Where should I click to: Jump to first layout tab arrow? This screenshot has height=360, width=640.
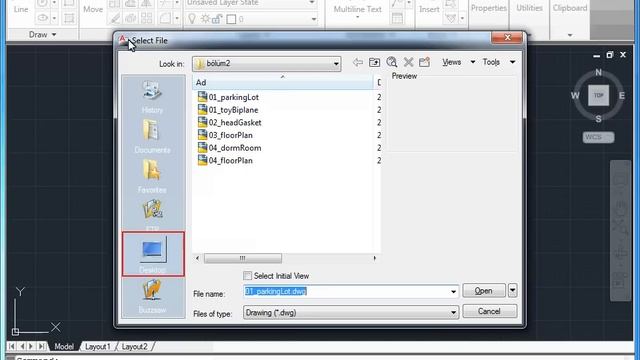click(11, 347)
